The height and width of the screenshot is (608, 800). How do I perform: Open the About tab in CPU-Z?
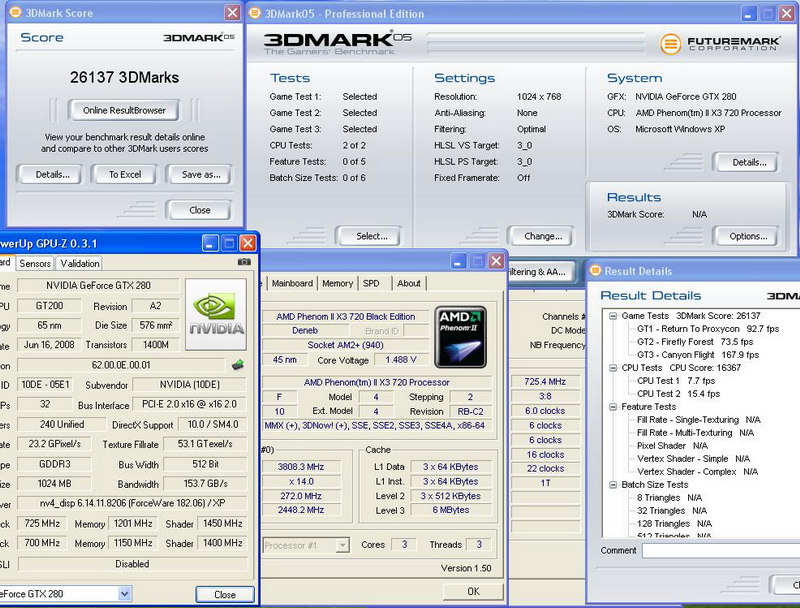pos(409,283)
